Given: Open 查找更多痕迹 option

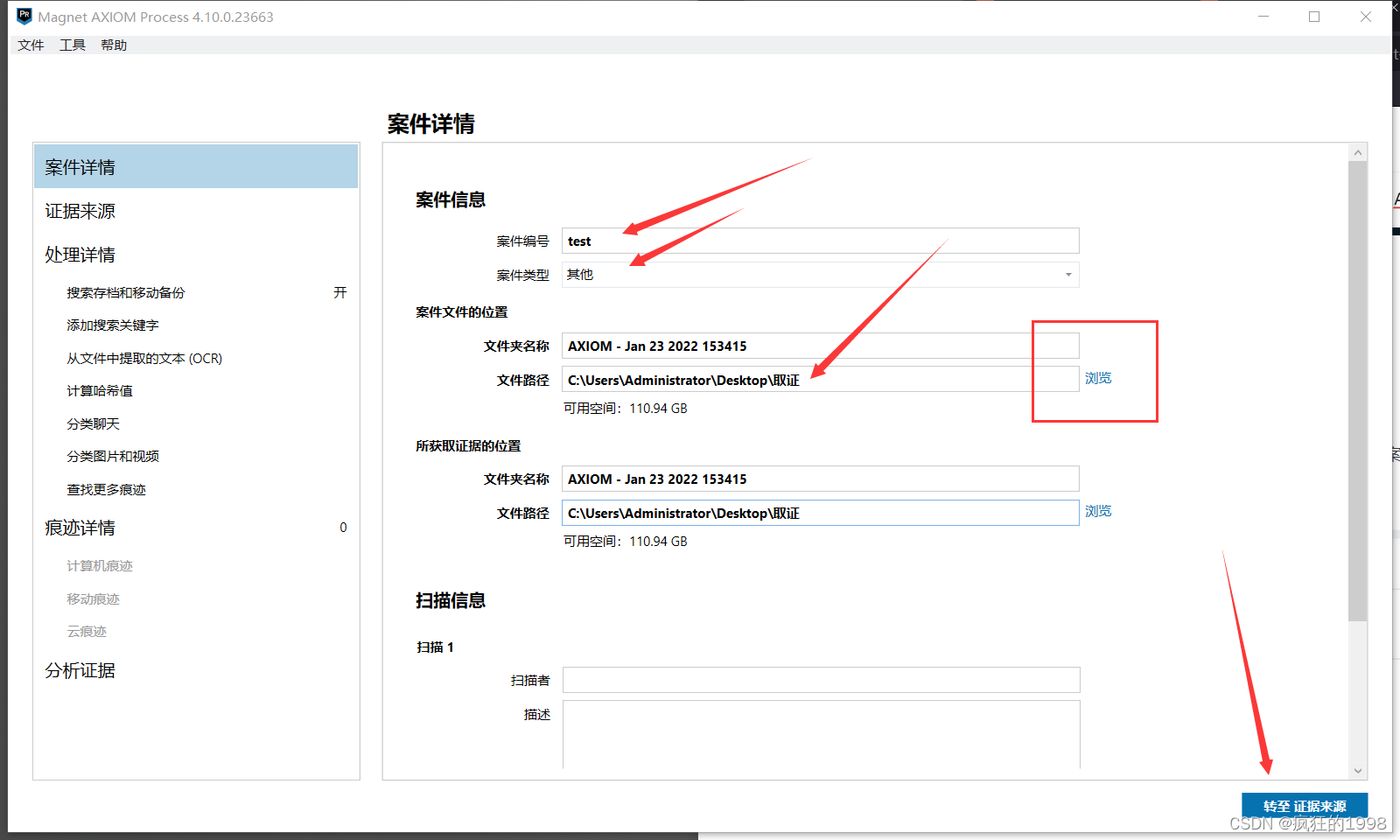Looking at the screenshot, I should (106, 490).
